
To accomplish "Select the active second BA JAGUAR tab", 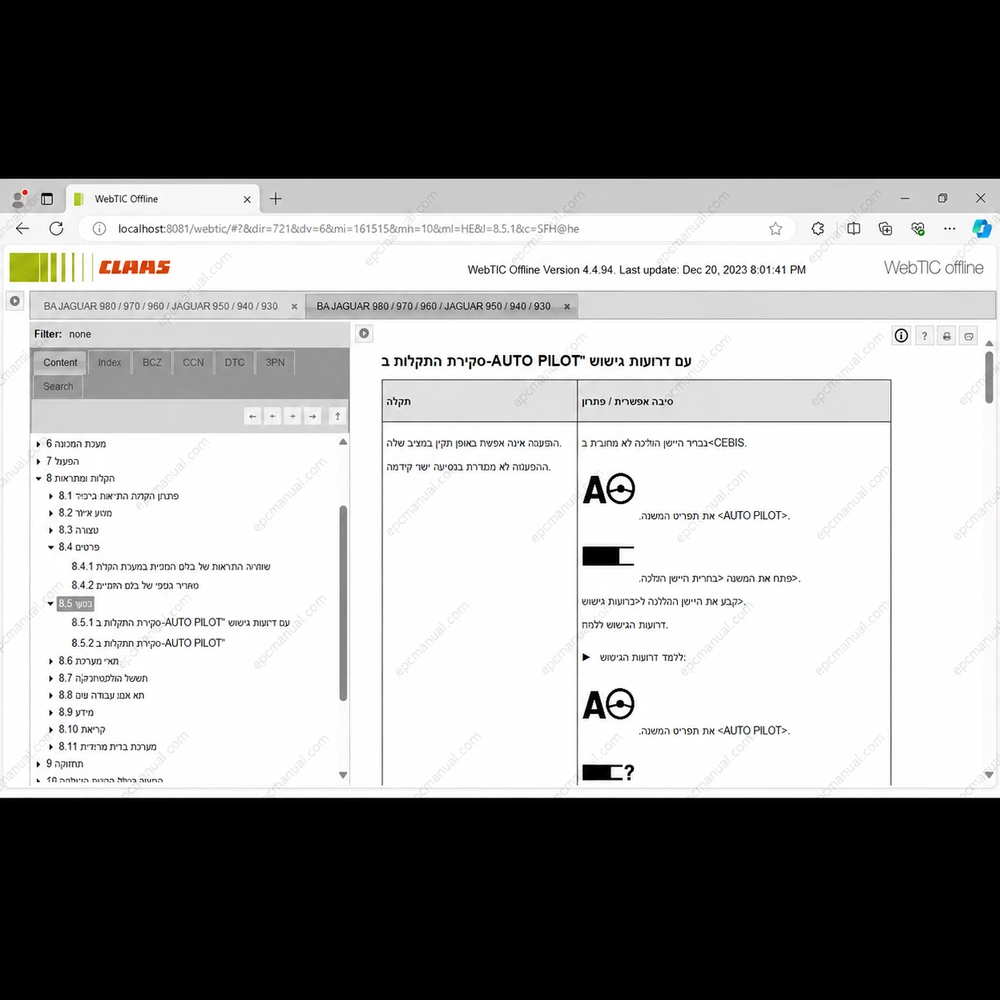I will pyautogui.click(x=433, y=306).
